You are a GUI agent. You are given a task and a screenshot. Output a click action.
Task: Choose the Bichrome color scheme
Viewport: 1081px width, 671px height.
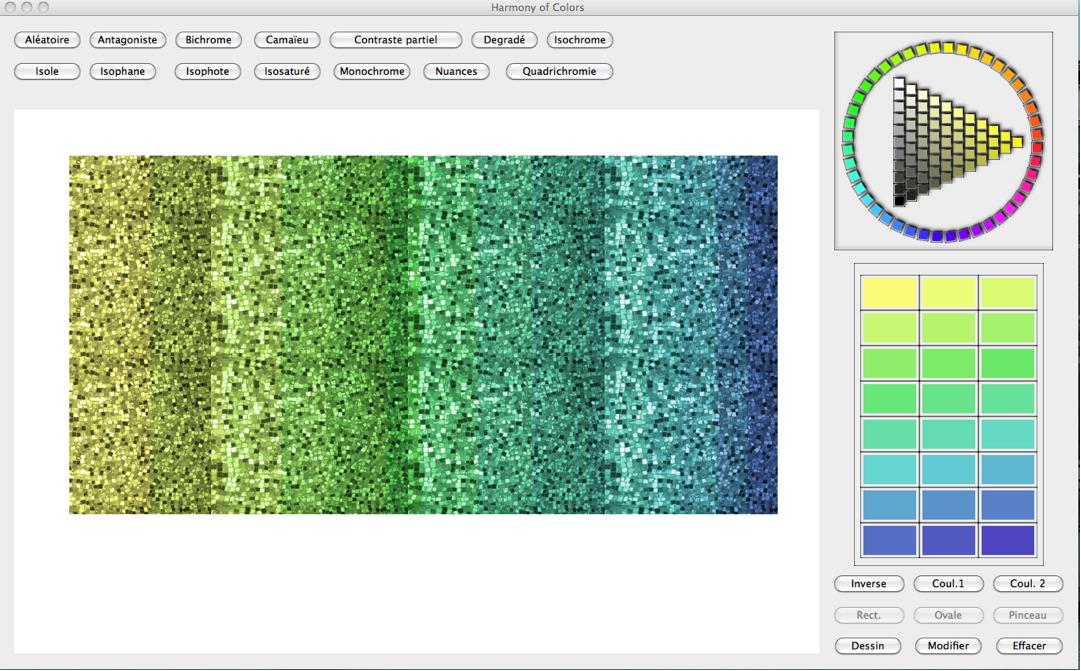tap(208, 40)
